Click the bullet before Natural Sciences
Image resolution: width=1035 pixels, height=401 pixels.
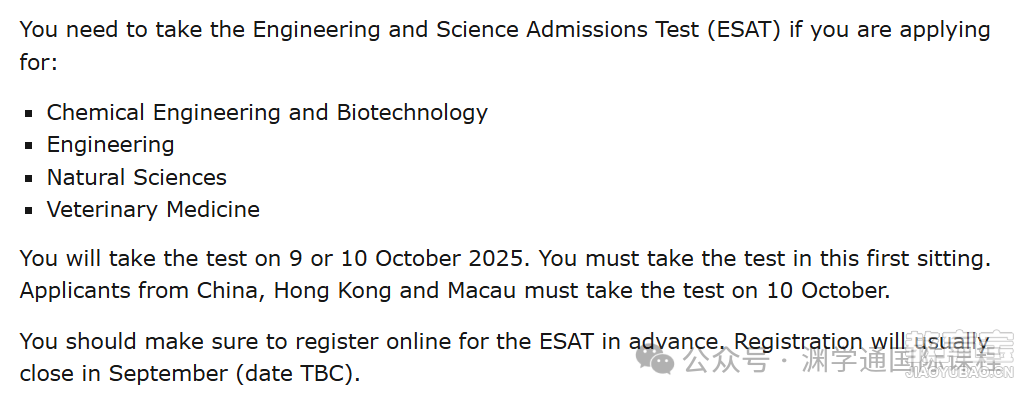[28, 178]
